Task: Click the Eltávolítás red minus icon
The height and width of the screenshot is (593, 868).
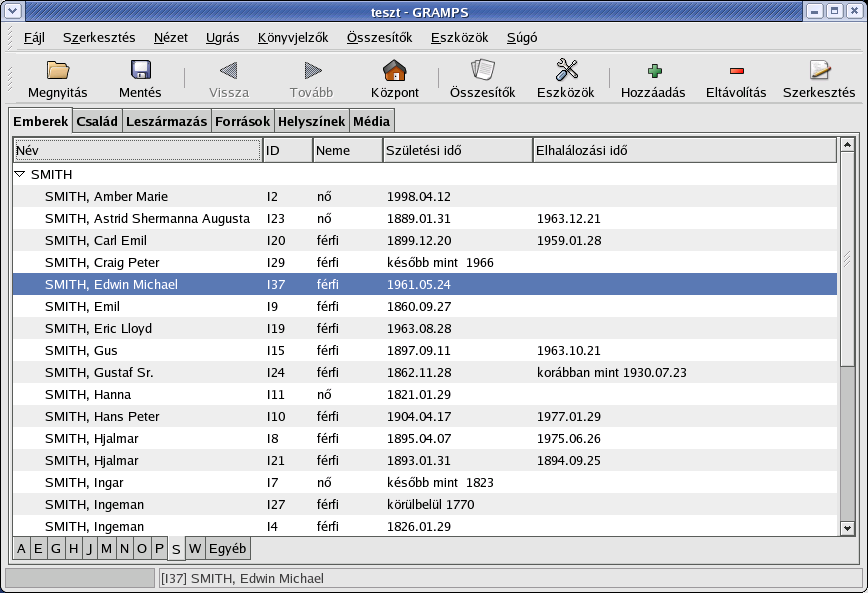Action: tap(736, 71)
